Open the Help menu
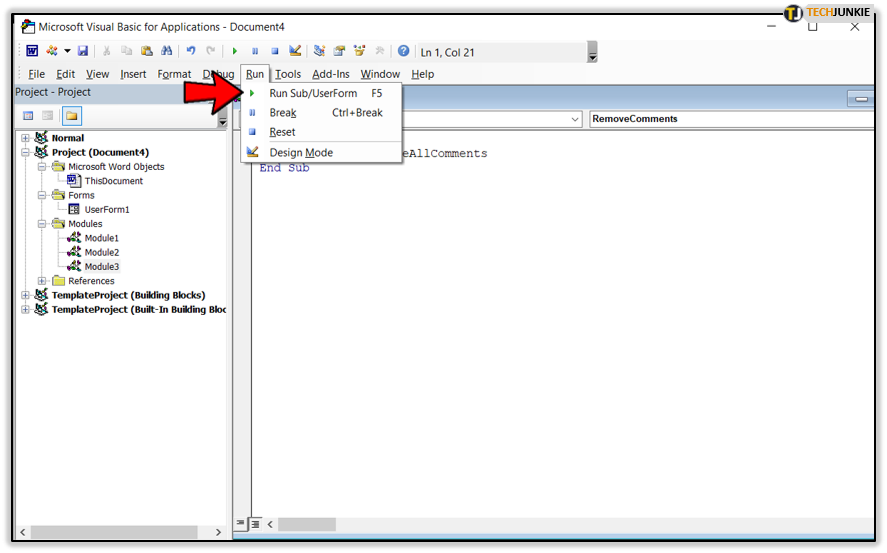The width and height of the screenshot is (887, 553). click(x=423, y=74)
